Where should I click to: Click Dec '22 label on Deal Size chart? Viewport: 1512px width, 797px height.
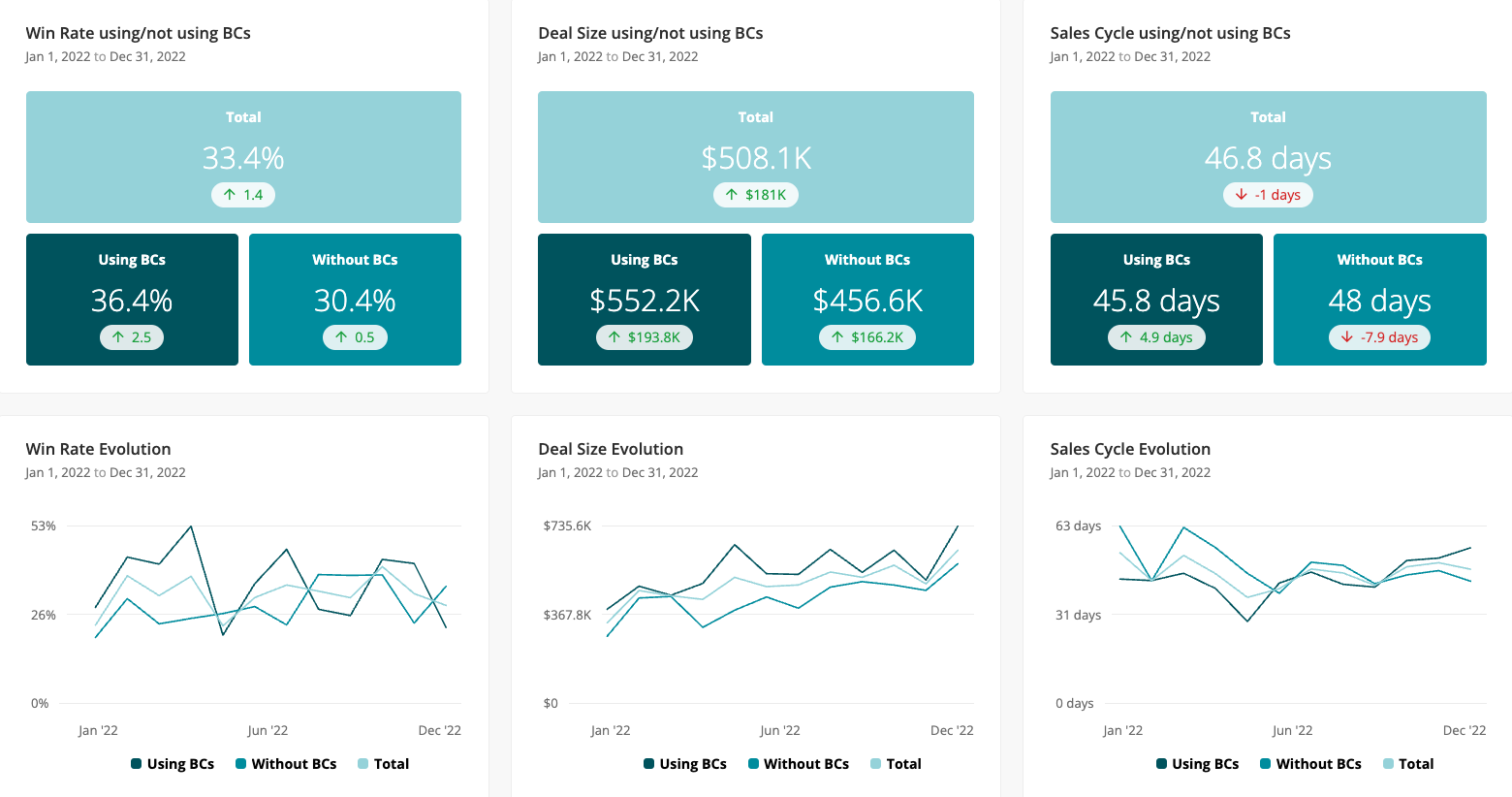(x=952, y=730)
